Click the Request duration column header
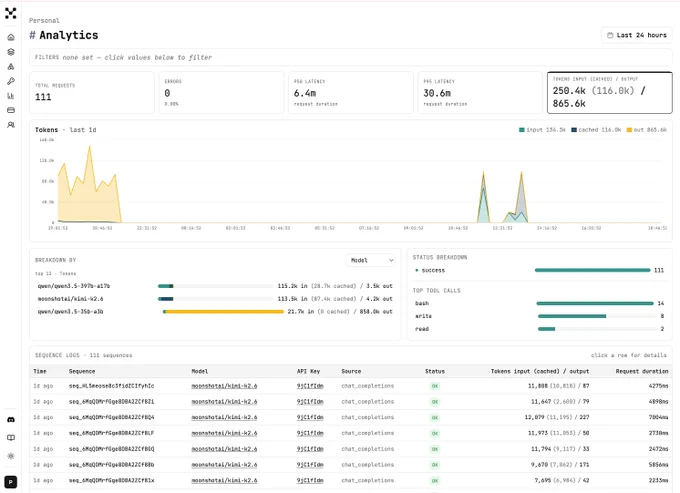 tap(642, 371)
